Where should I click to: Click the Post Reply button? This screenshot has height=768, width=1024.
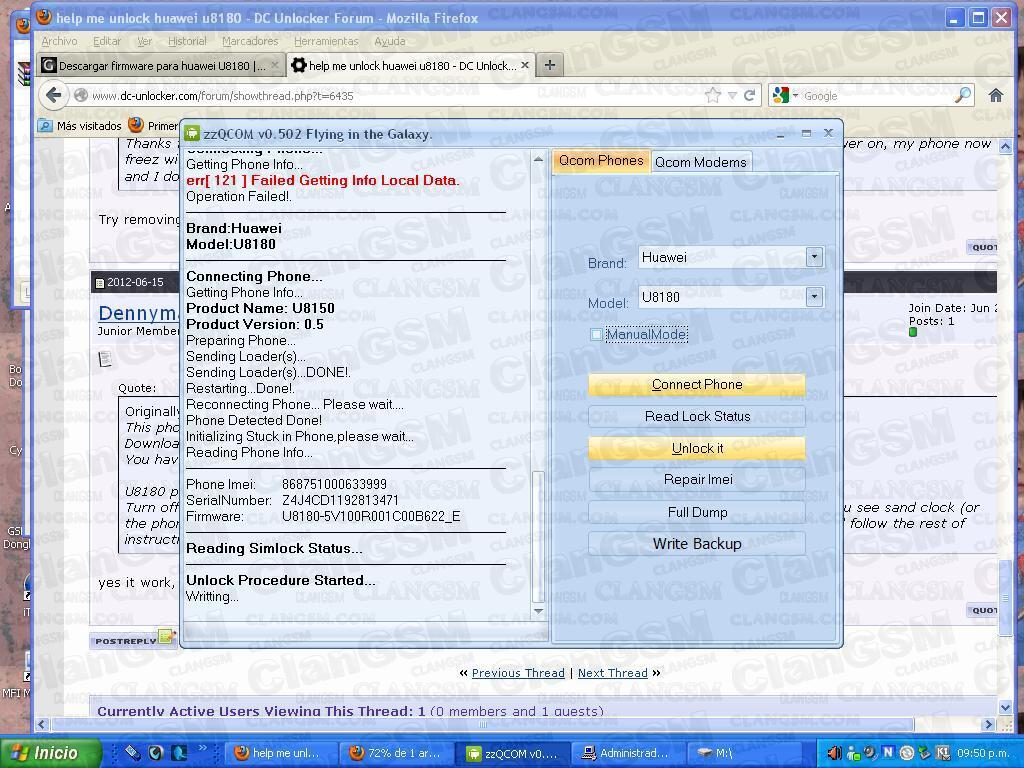point(133,639)
